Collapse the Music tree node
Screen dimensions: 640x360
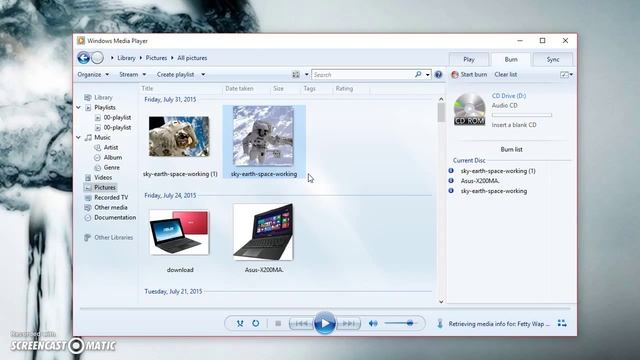pos(78,138)
